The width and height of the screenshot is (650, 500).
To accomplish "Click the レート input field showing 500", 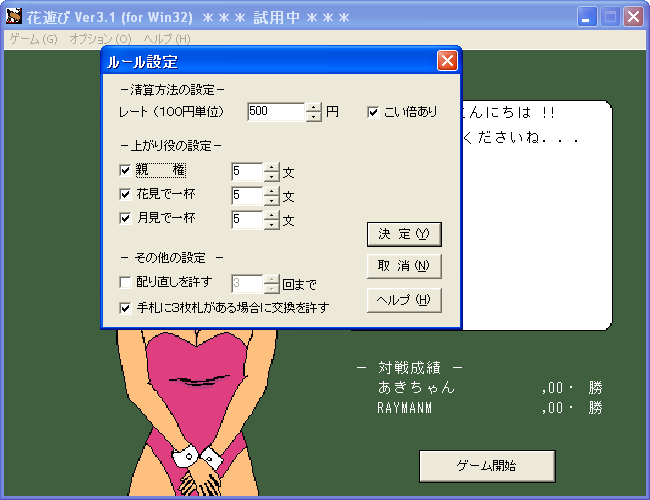I will [276, 112].
